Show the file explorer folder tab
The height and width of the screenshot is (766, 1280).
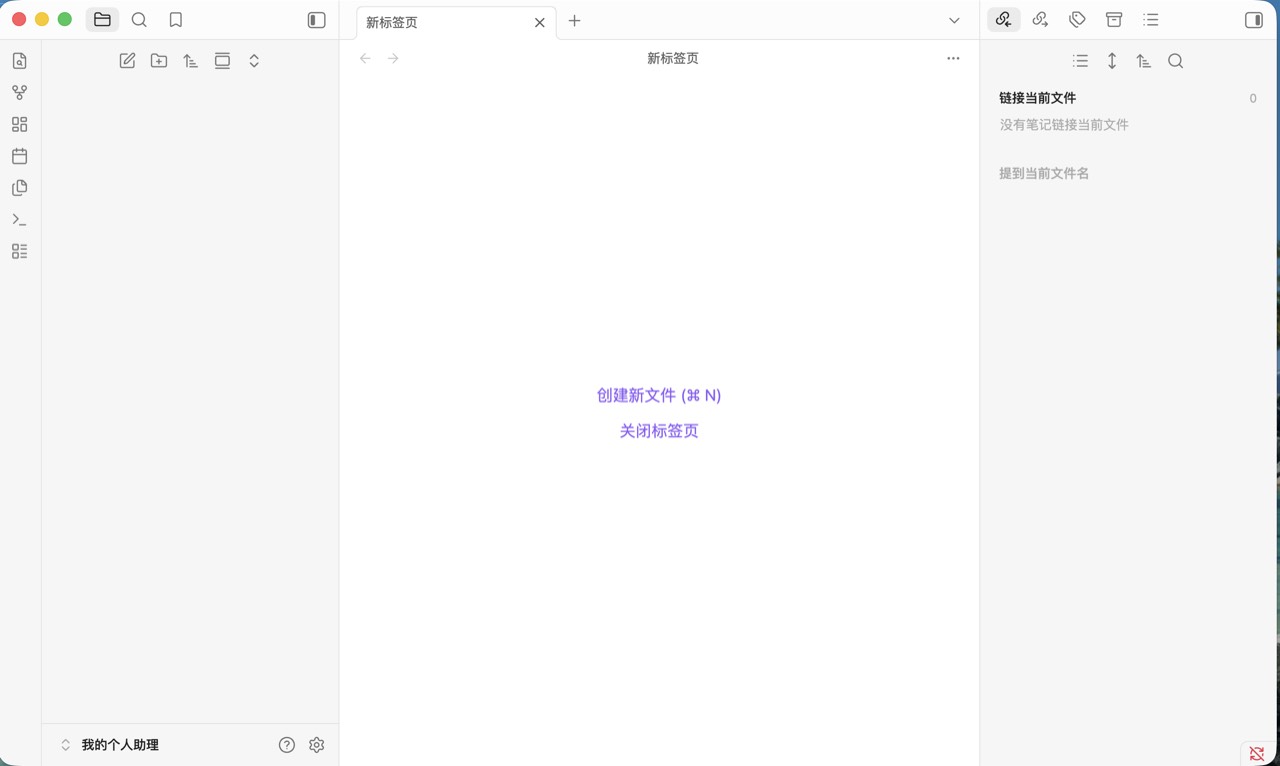click(x=102, y=20)
